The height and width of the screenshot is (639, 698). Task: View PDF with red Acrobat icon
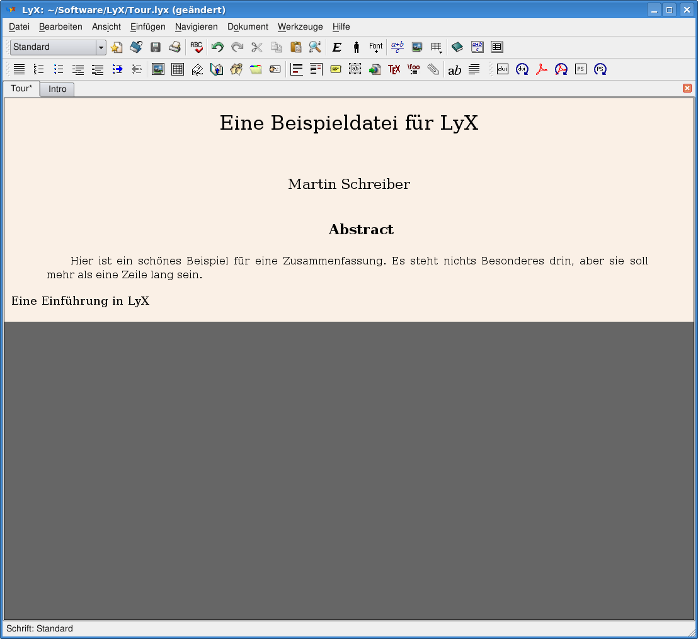click(x=542, y=69)
